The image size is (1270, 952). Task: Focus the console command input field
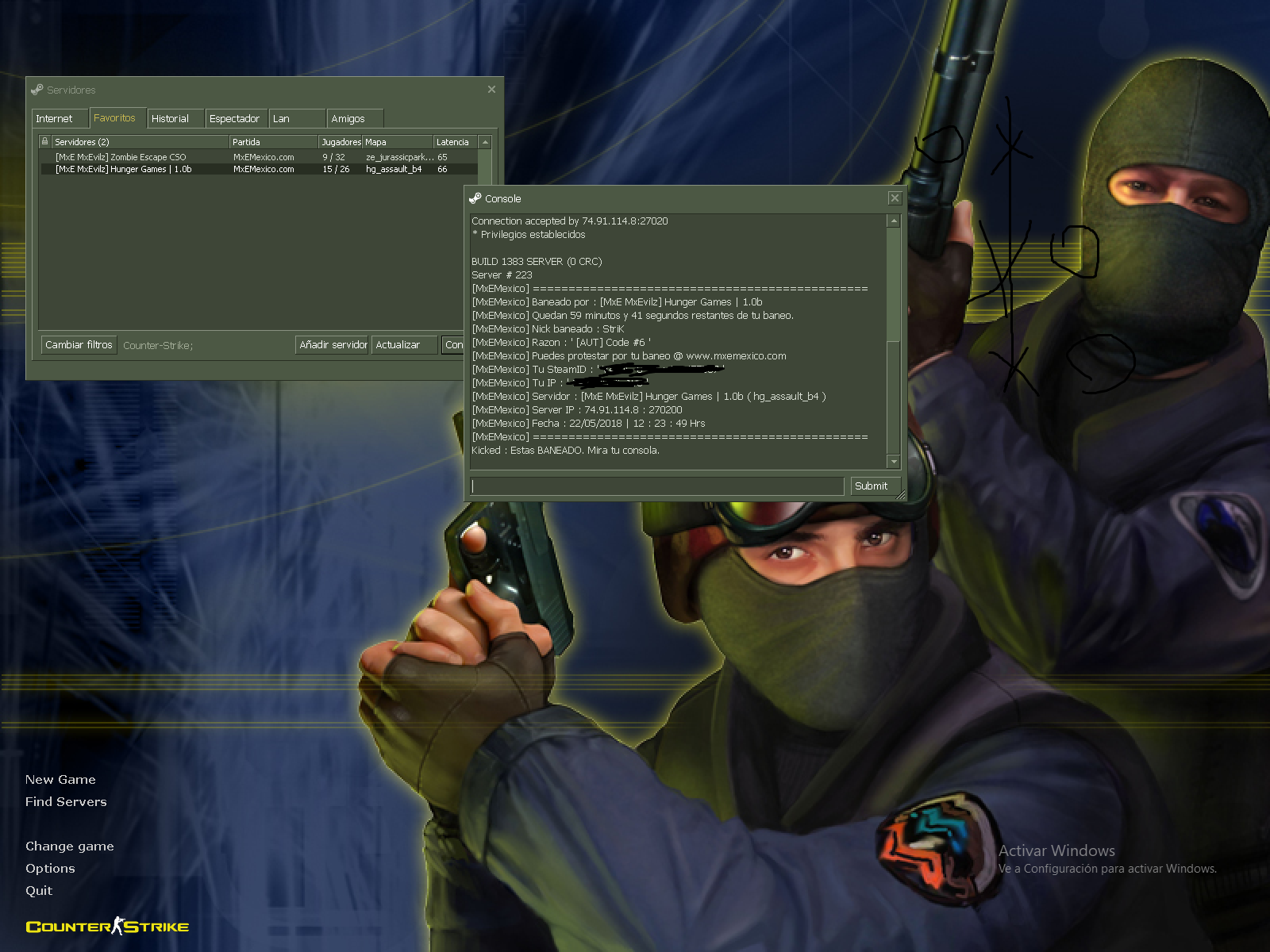pyautogui.click(x=657, y=486)
